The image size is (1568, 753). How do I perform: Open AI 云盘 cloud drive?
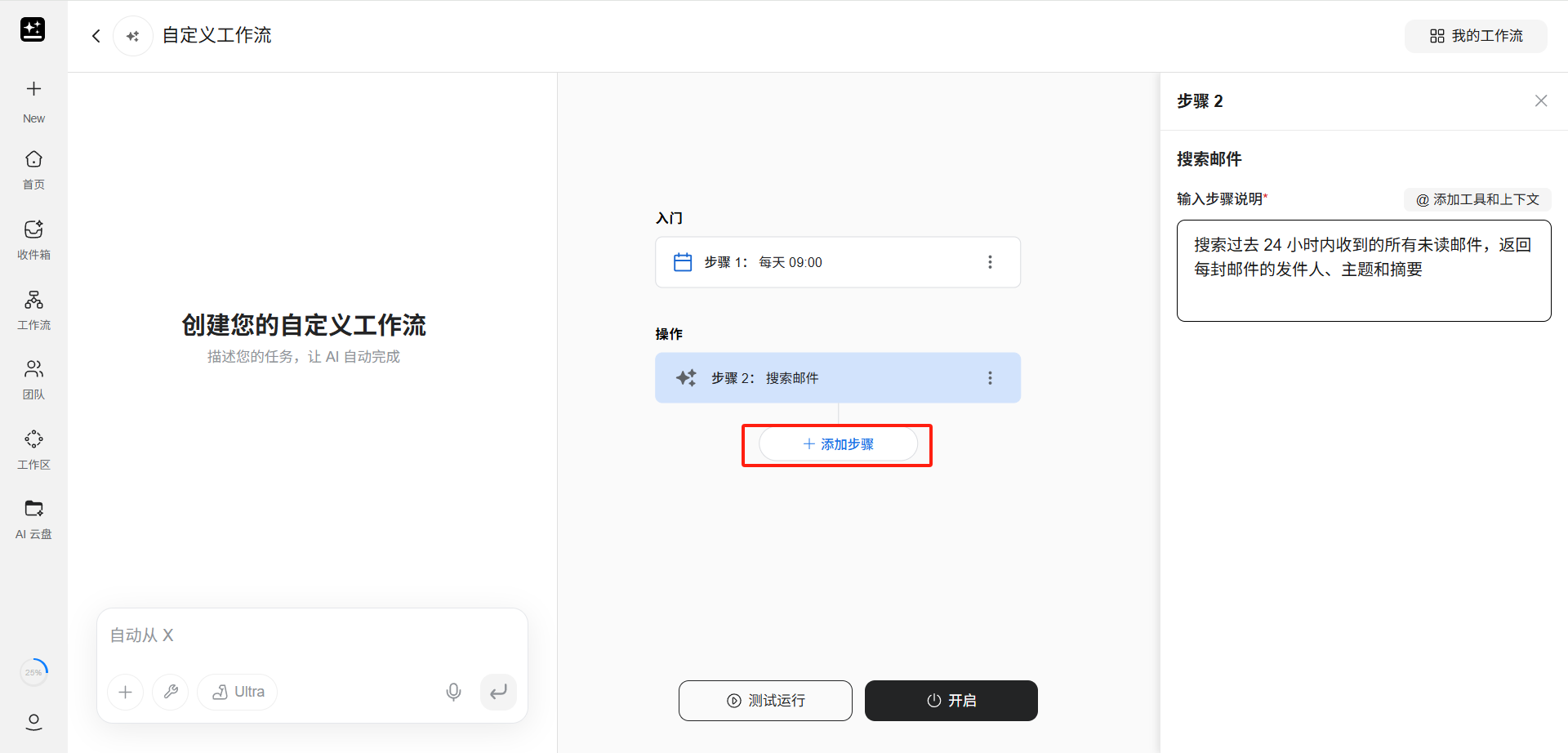33,509
